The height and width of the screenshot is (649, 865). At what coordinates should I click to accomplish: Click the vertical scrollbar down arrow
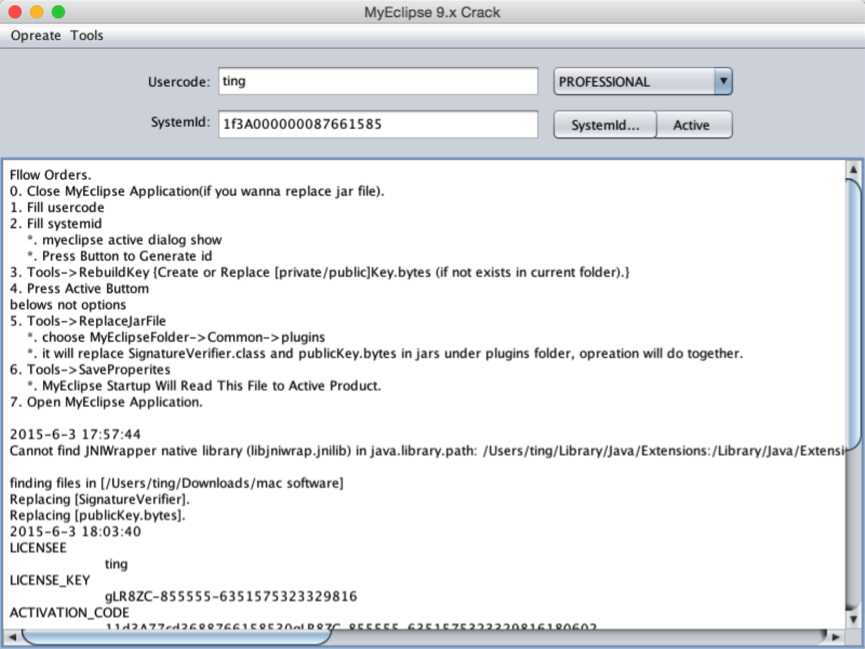tap(853, 620)
